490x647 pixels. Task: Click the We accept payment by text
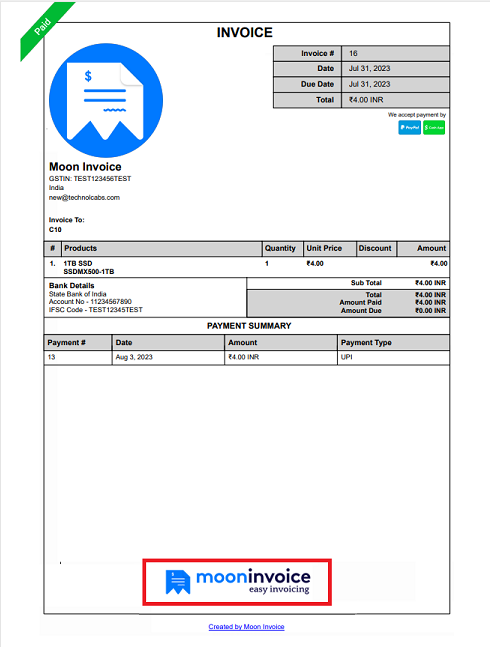coord(417,115)
